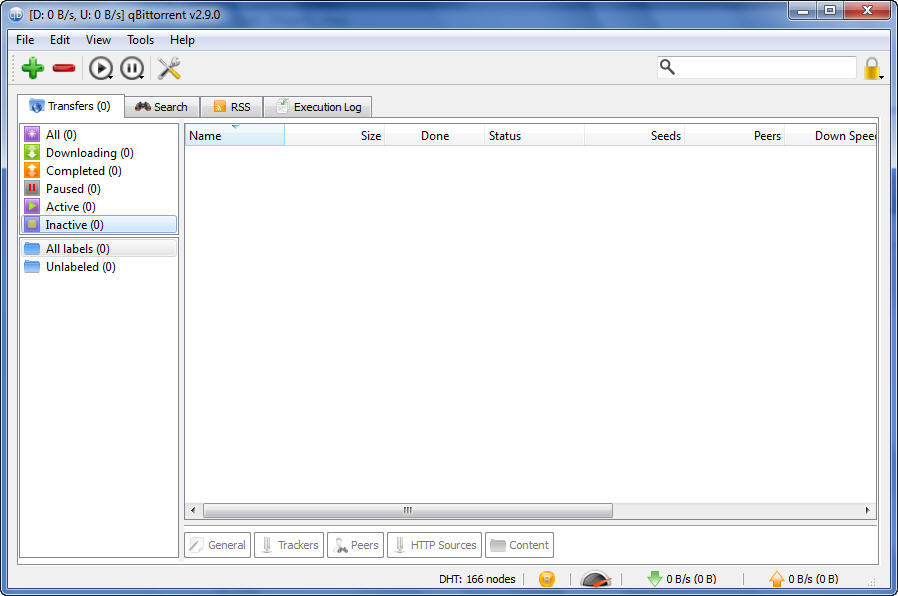
Task: Toggle the Peers panel button
Action: (355, 544)
